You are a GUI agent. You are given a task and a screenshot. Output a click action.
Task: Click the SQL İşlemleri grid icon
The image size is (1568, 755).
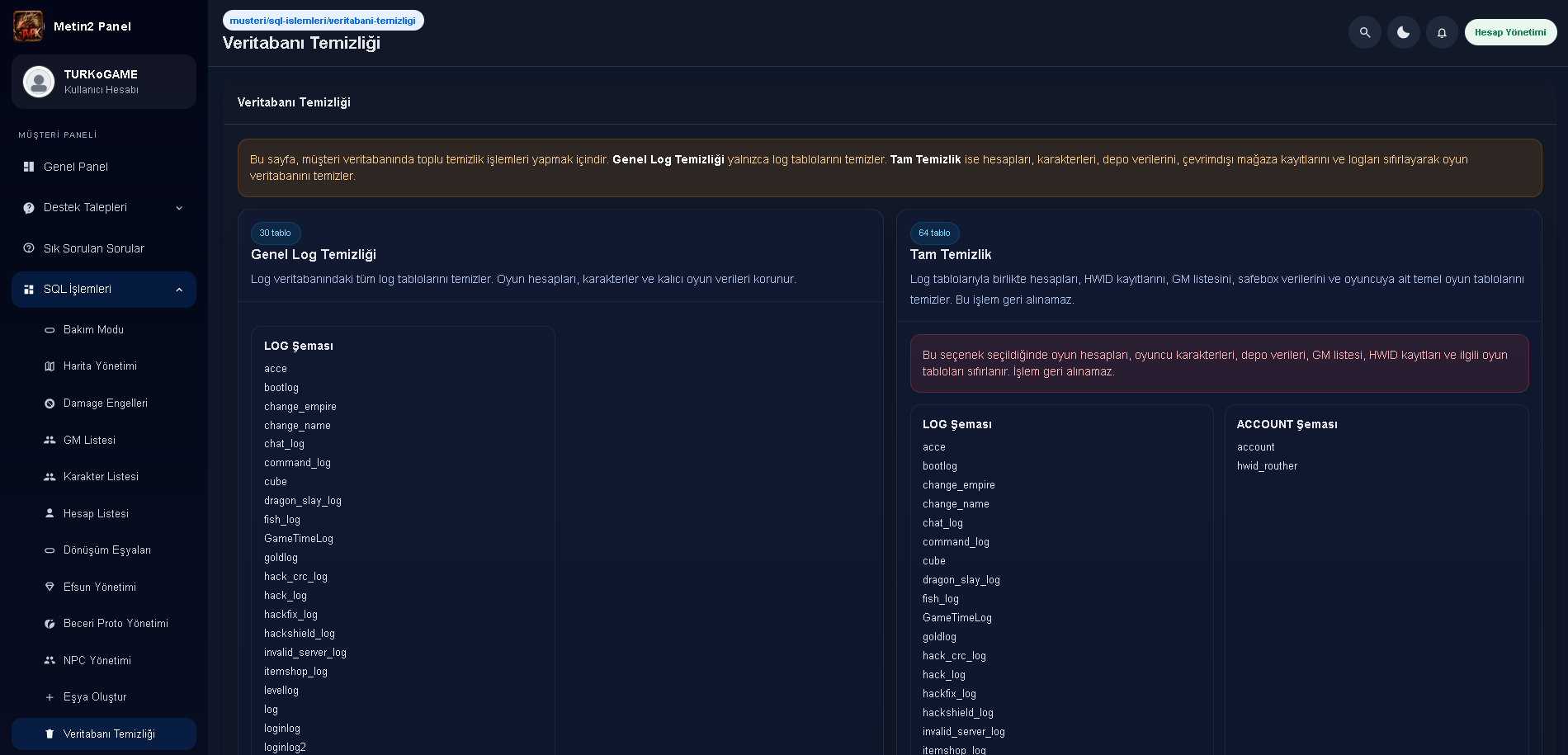pyautogui.click(x=29, y=290)
